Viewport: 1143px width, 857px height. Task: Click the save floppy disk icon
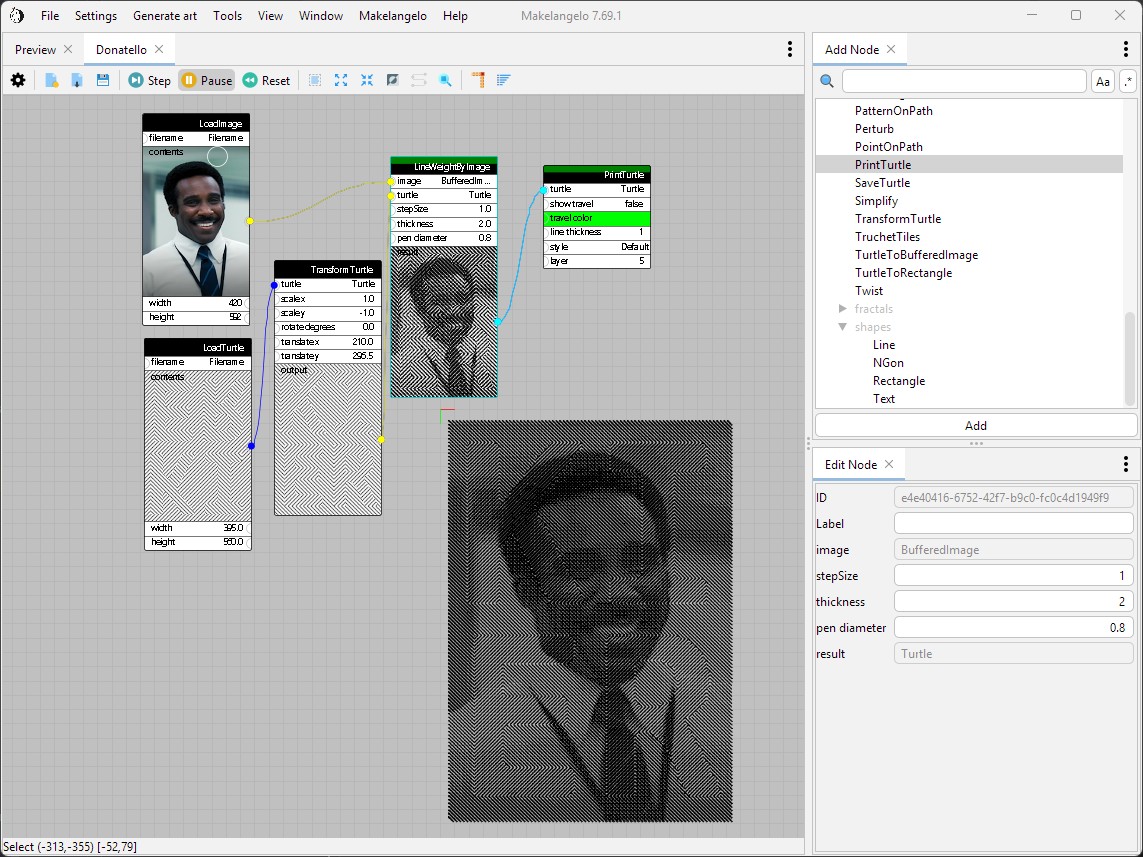102,80
